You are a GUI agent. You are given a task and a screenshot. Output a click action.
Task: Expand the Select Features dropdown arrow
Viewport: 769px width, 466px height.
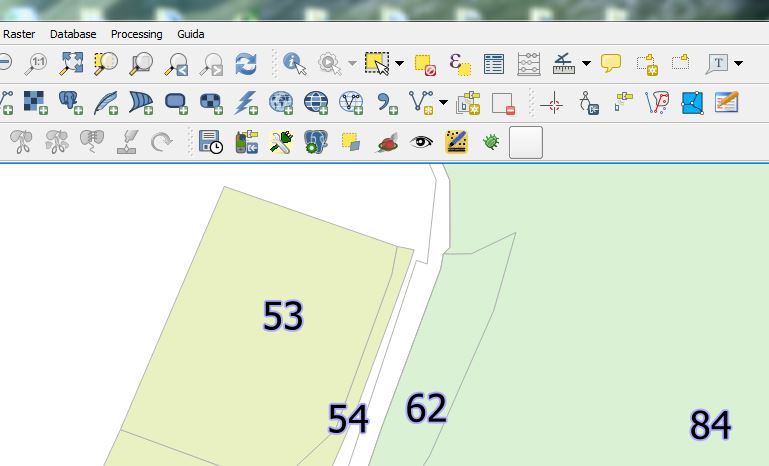(400, 63)
